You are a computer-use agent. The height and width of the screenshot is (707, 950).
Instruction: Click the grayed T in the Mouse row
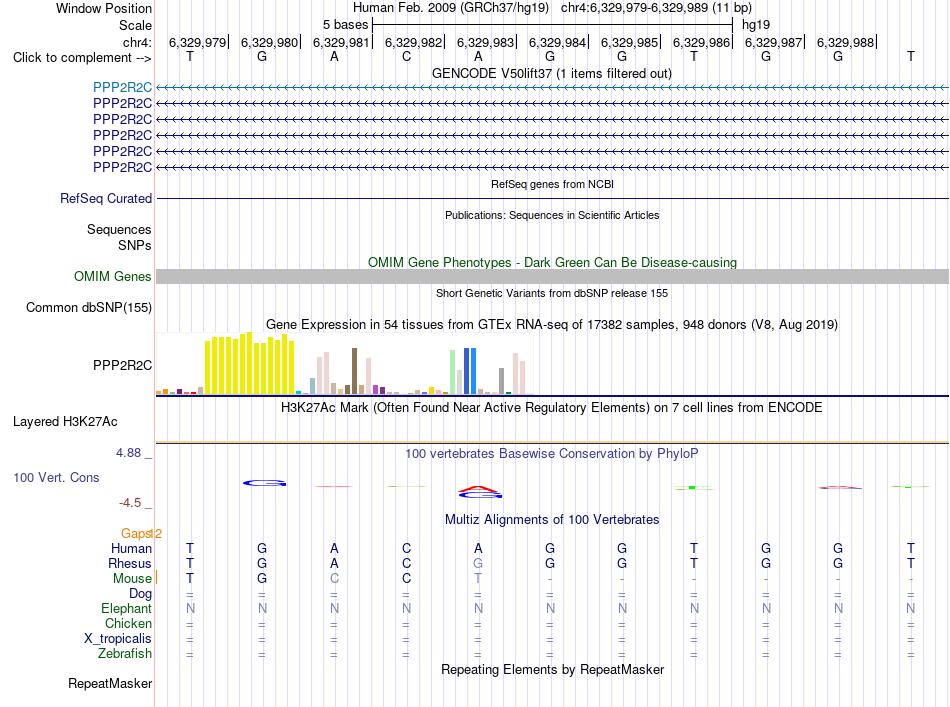478,579
